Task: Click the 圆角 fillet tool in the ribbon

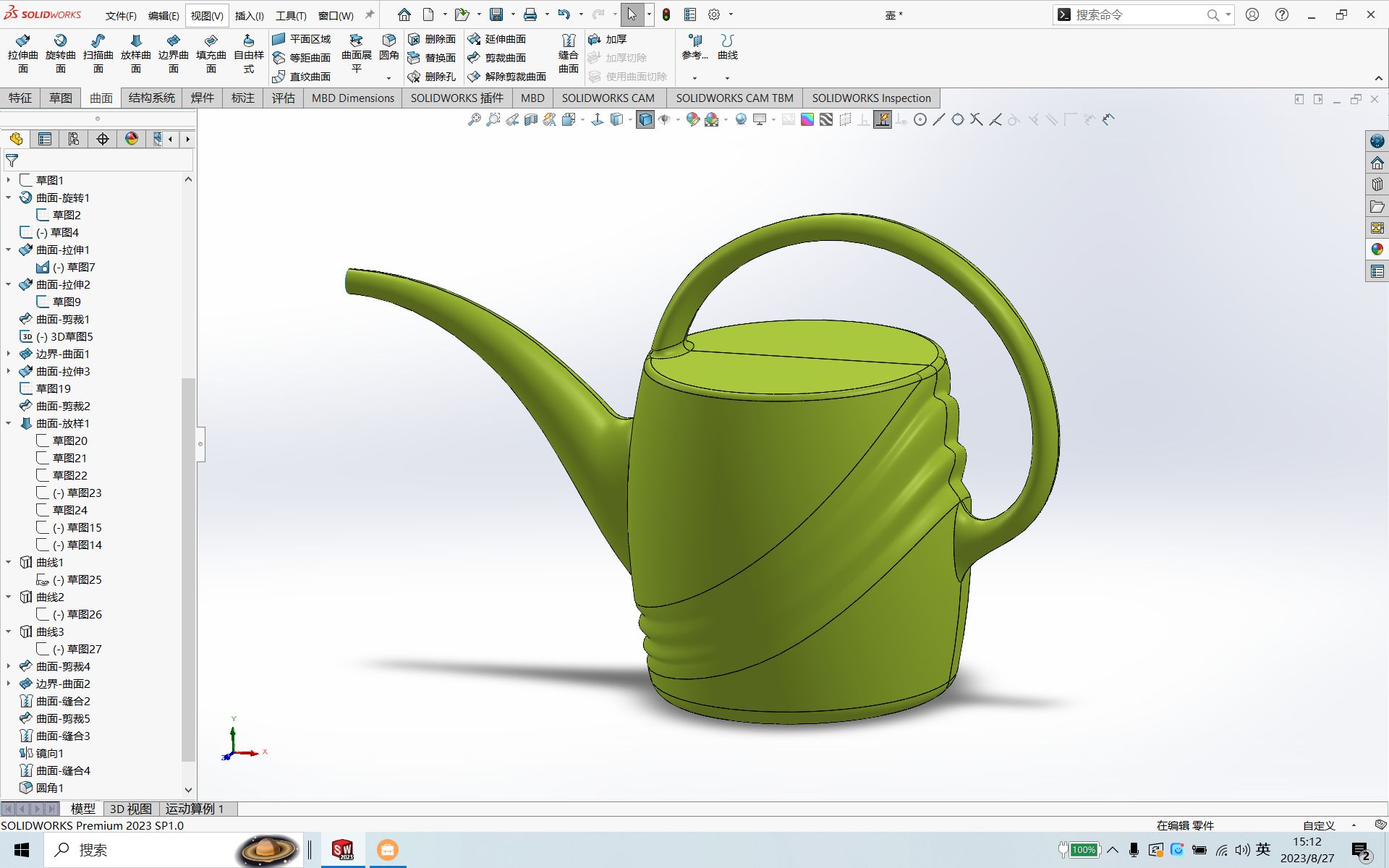Action: click(388, 48)
